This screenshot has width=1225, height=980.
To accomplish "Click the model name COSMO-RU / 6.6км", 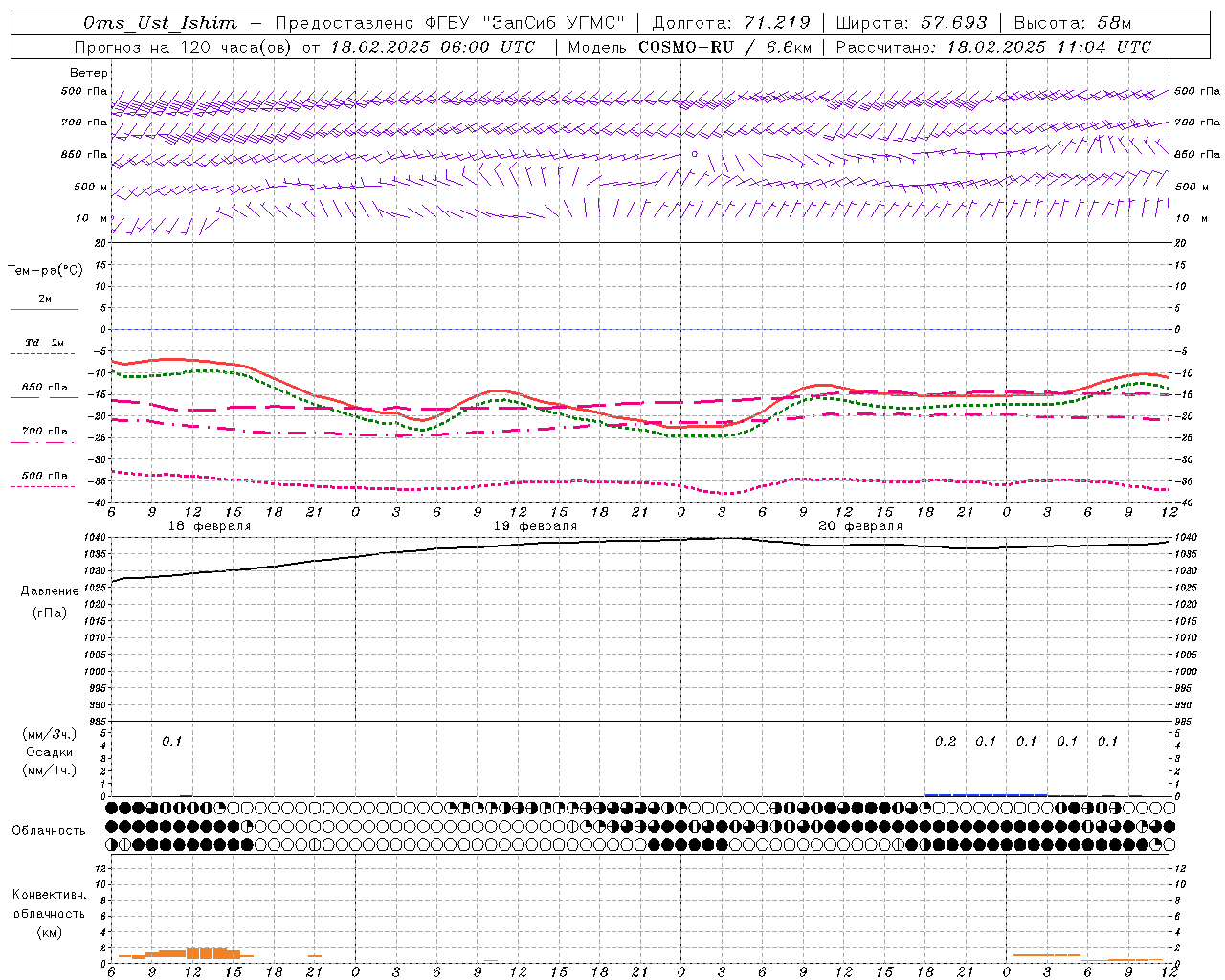I will coord(724,47).
